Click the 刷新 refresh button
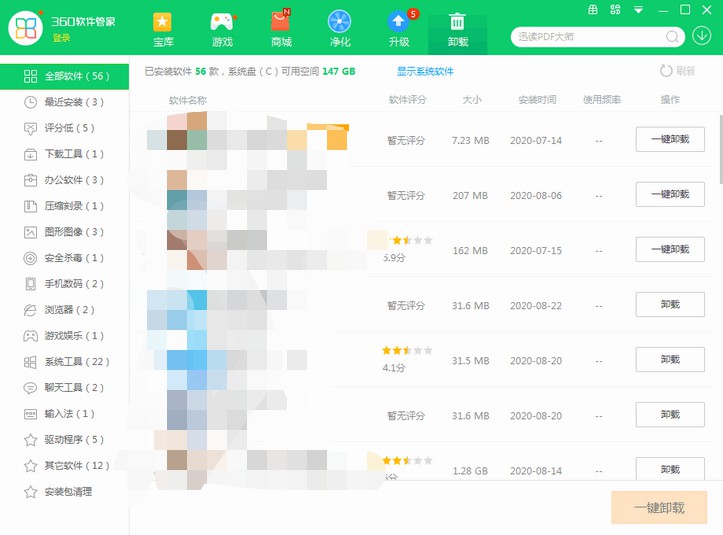 pos(677,71)
